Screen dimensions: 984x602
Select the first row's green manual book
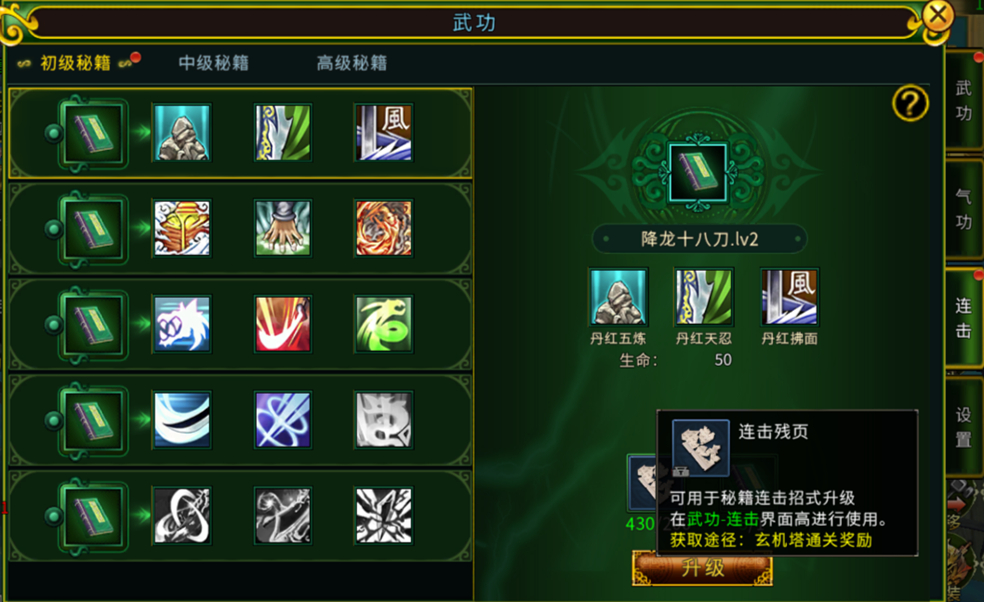tap(94, 132)
